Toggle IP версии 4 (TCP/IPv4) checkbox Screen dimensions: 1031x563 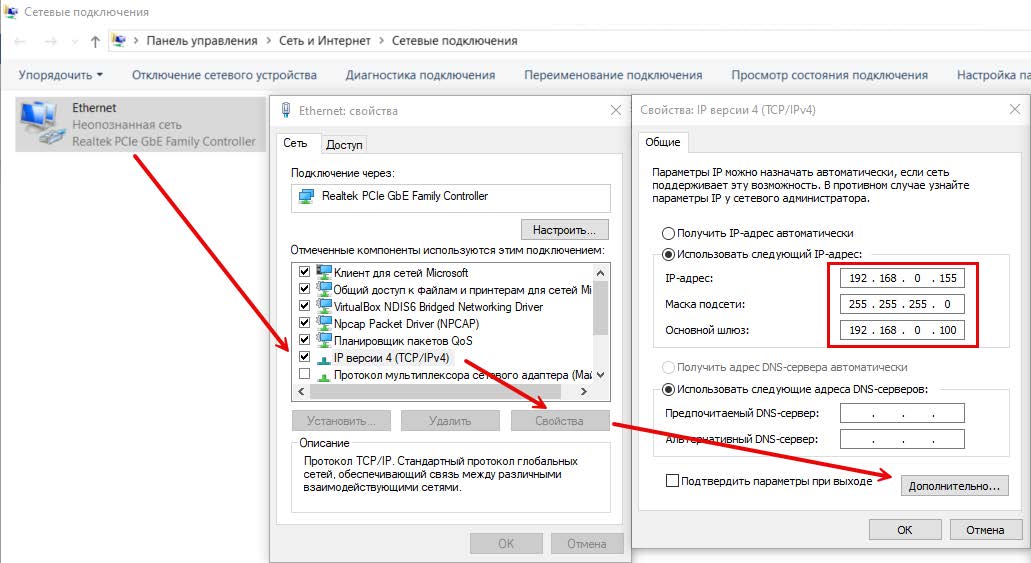pos(304,357)
